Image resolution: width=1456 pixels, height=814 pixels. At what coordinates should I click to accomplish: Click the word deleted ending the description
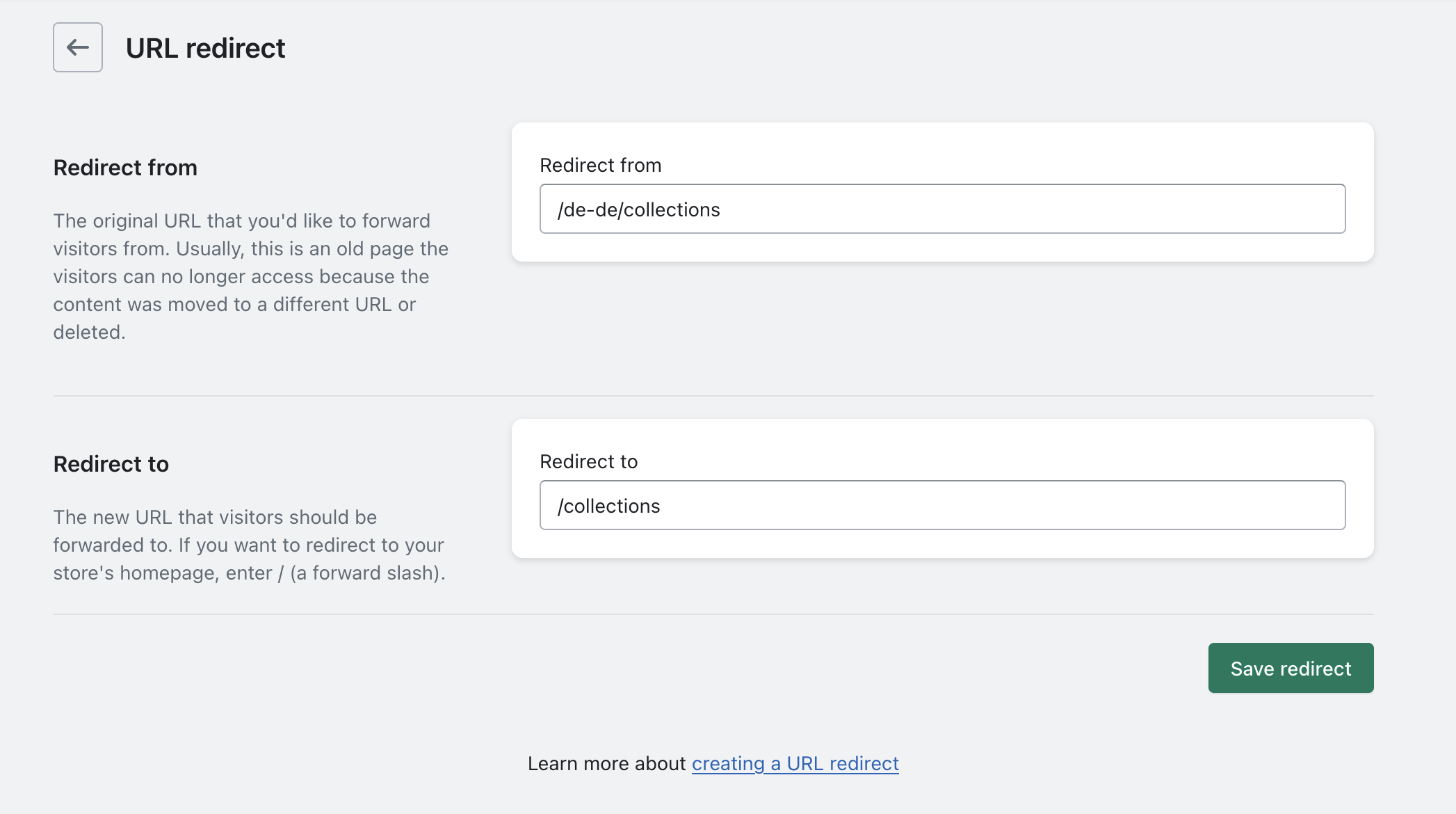tap(88, 332)
